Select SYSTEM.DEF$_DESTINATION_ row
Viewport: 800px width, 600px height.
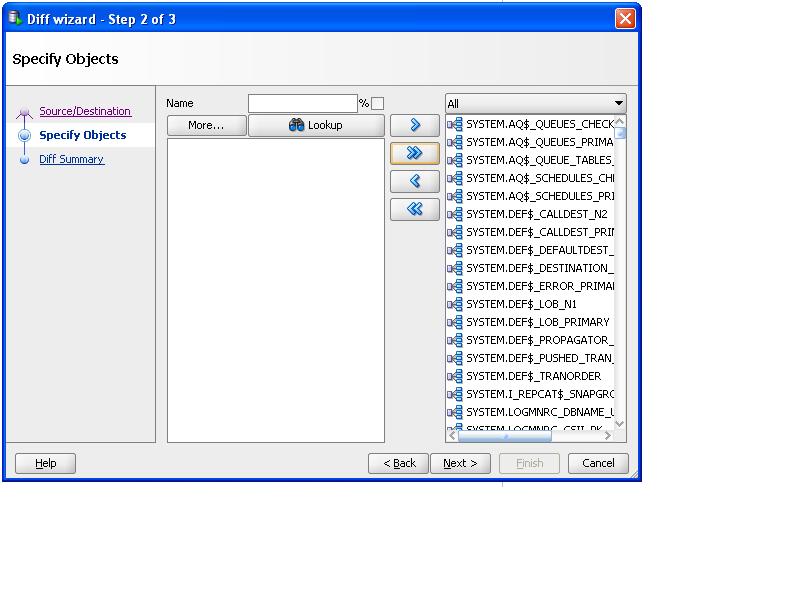tap(531, 268)
